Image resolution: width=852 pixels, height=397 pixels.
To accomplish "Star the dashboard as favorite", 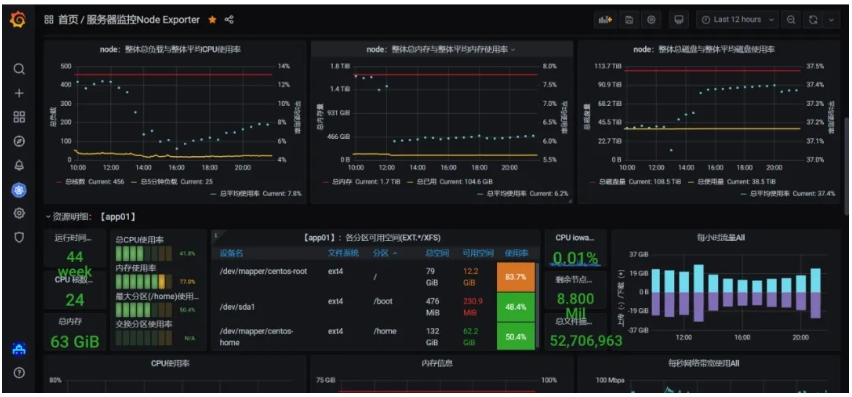I will [212, 20].
